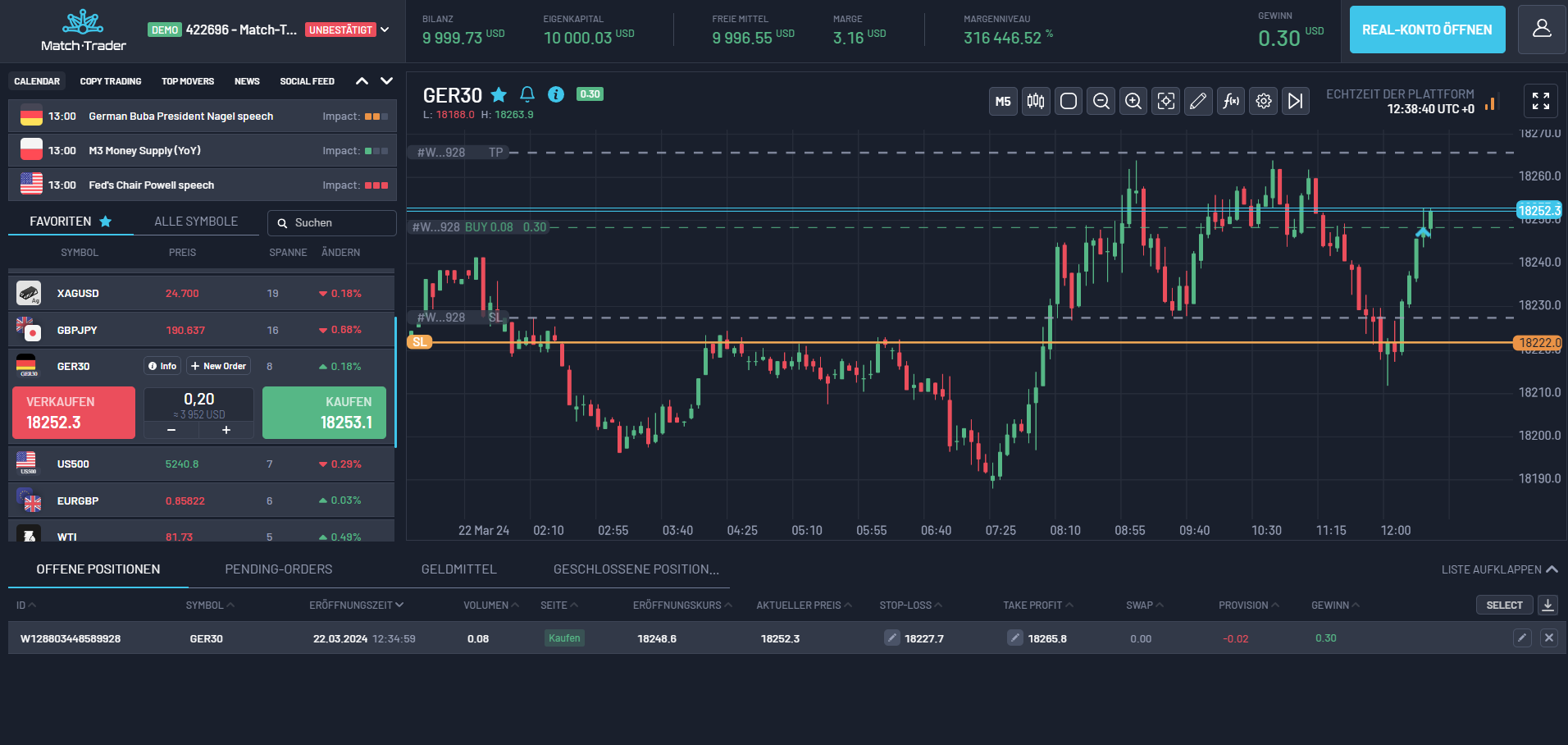Increase volume with plus button

tap(226, 430)
